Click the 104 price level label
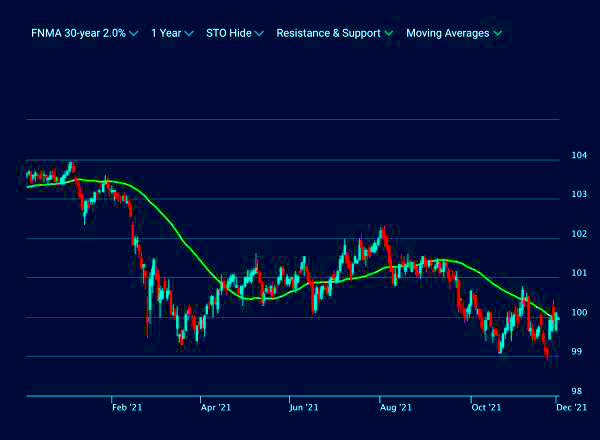 (578, 155)
